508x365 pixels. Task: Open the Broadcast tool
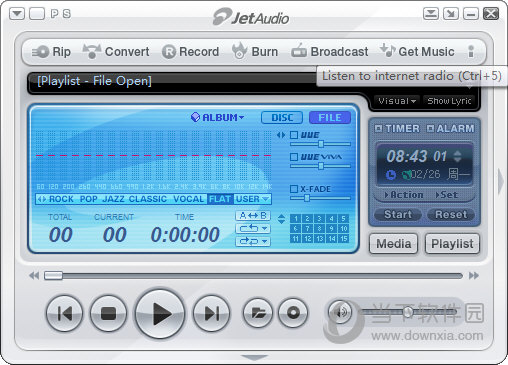click(330, 51)
